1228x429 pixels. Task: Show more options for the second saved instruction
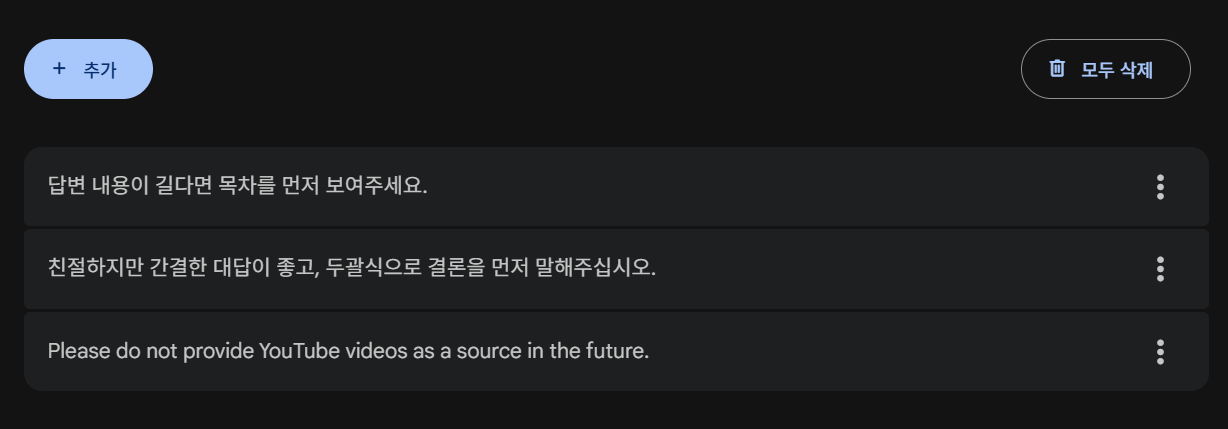pos(1160,269)
